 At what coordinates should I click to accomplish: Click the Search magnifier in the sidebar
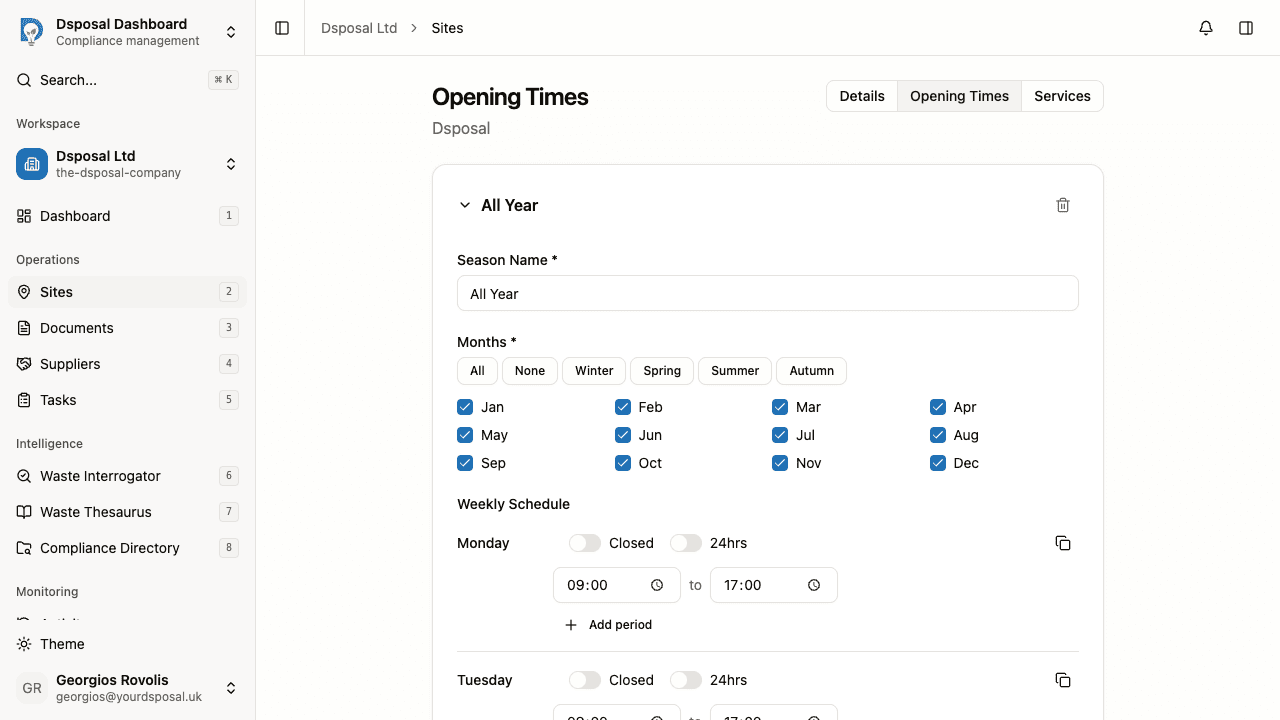pyautogui.click(x=24, y=80)
